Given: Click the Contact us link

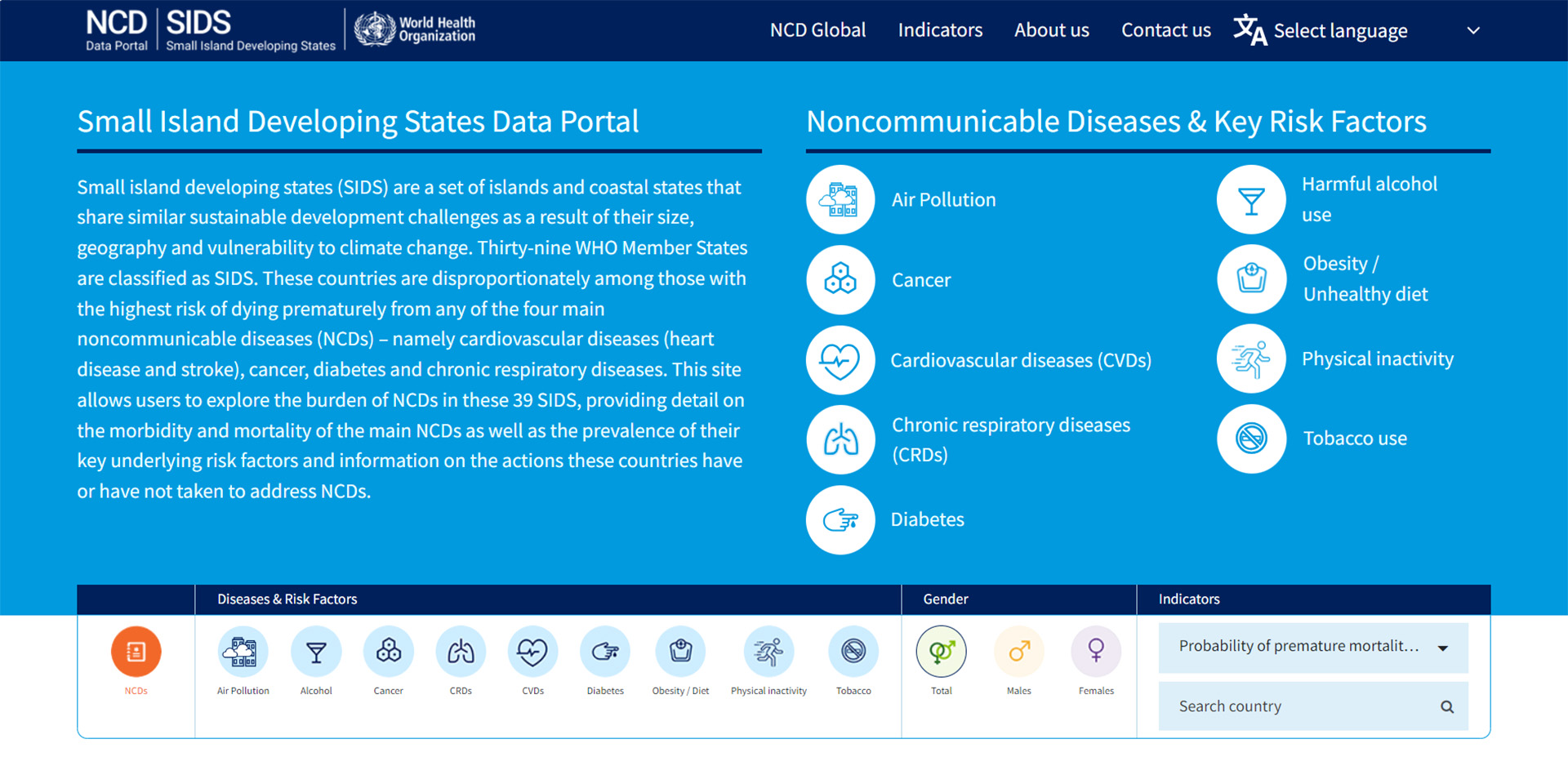Looking at the screenshot, I should [1165, 30].
